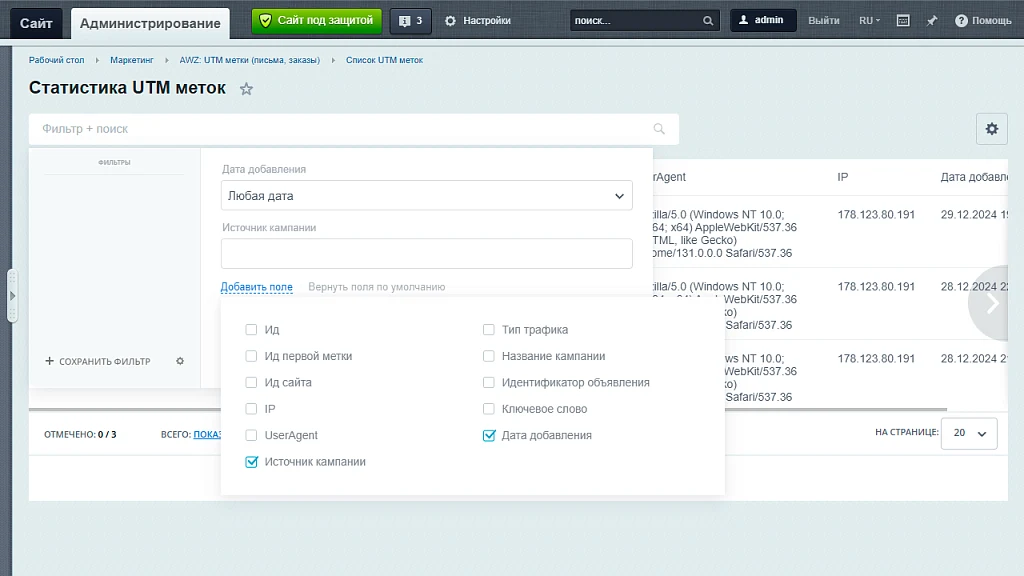The width and height of the screenshot is (1024, 576).
Task: Open saved filters settings gear
Action: (x=180, y=361)
